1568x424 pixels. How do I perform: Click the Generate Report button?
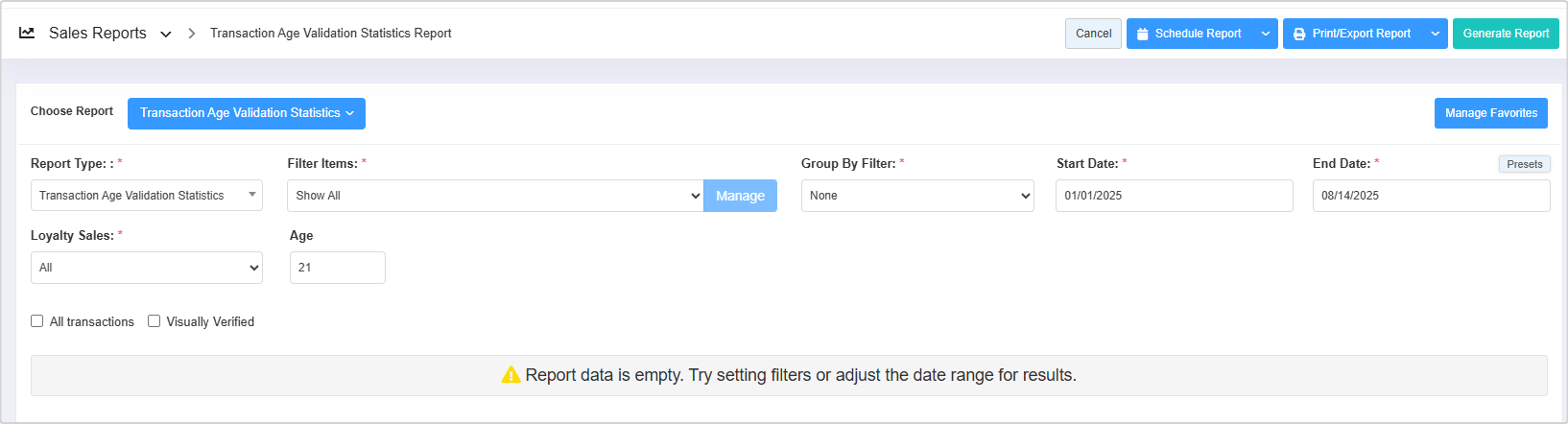pyautogui.click(x=1506, y=34)
